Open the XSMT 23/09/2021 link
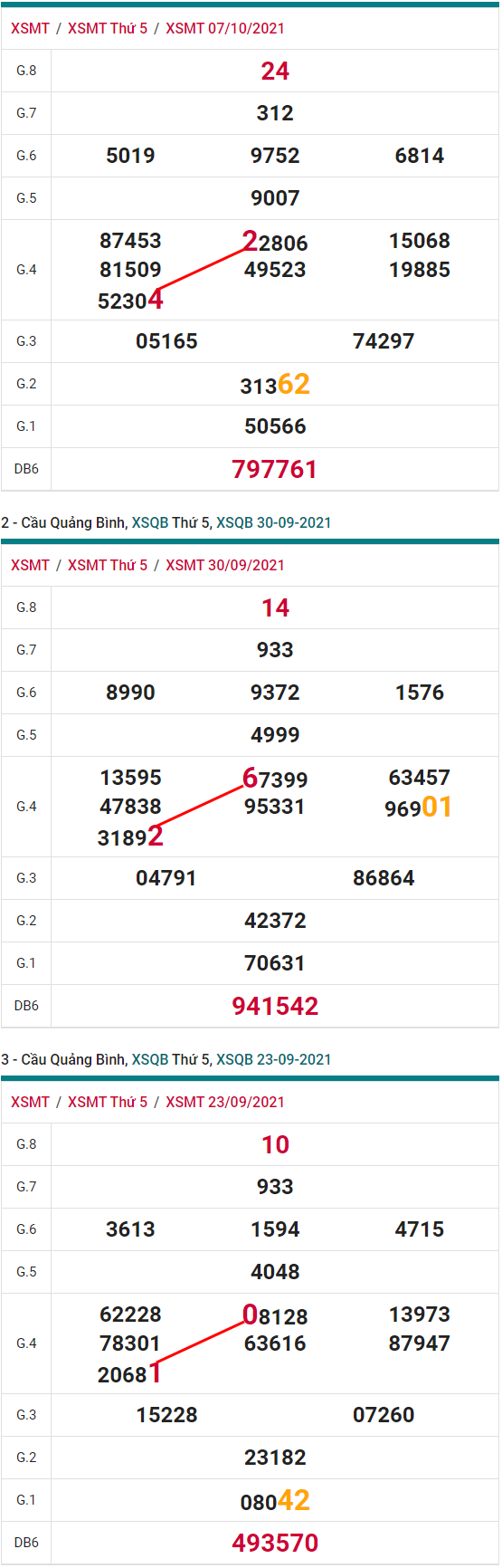Screen dimensions: 502x1568 [x=225, y=1102]
